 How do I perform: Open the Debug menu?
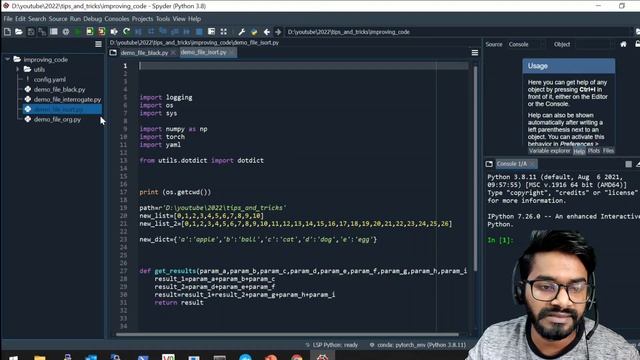[93, 19]
